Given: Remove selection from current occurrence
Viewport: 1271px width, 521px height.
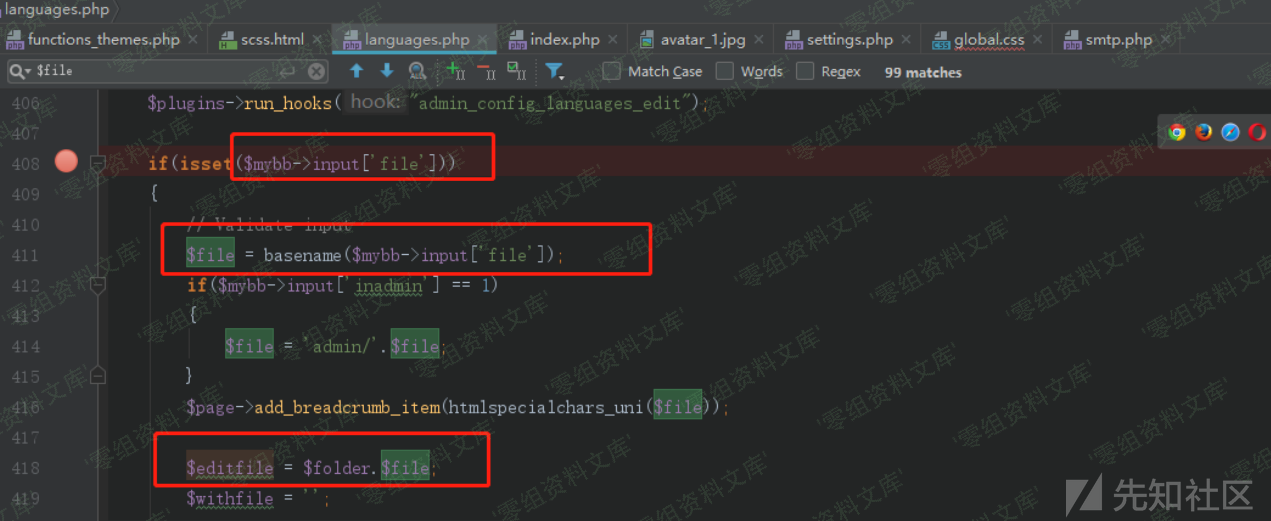Looking at the screenshot, I should point(486,71).
